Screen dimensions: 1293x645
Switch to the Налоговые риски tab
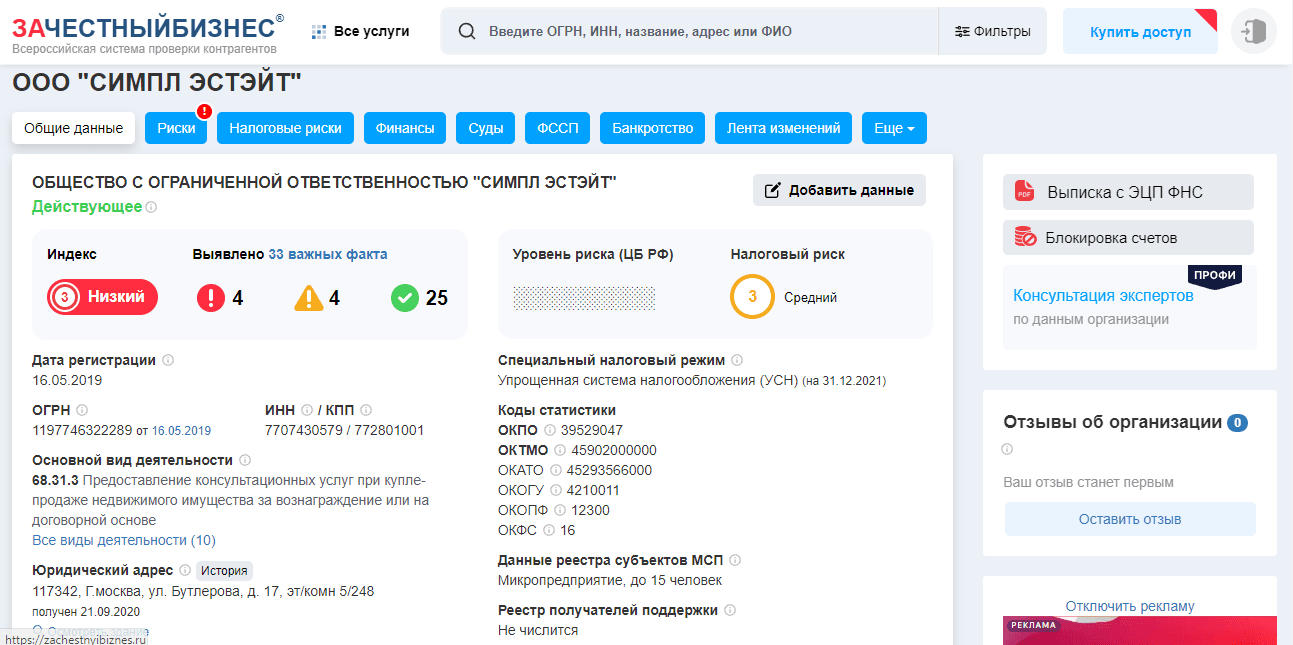[285, 128]
